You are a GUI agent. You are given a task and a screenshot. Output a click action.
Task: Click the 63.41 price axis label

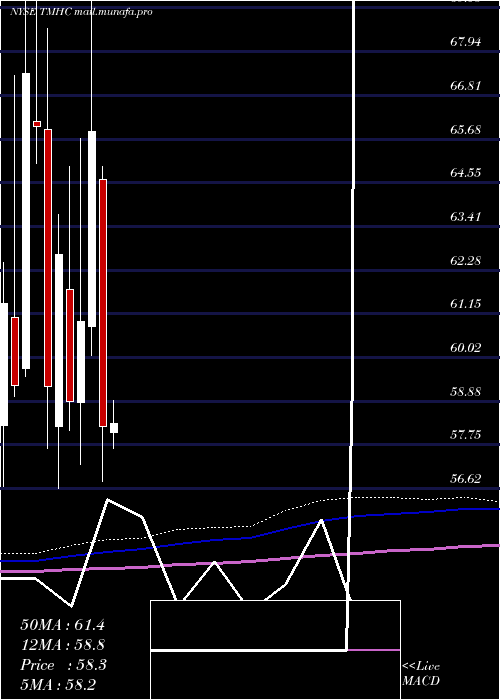(x=466, y=217)
